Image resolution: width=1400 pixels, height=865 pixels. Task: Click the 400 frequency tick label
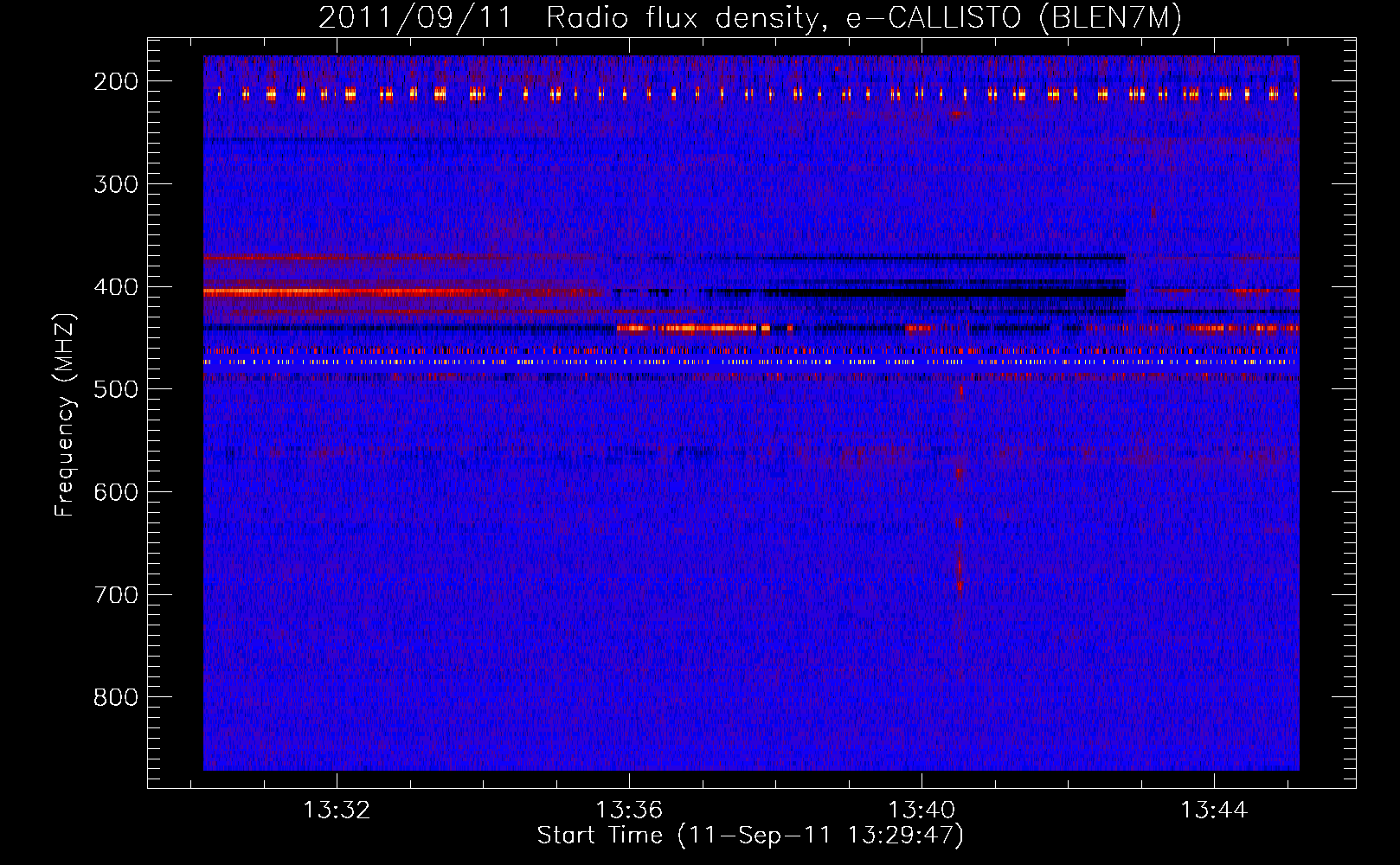coord(116,287)
